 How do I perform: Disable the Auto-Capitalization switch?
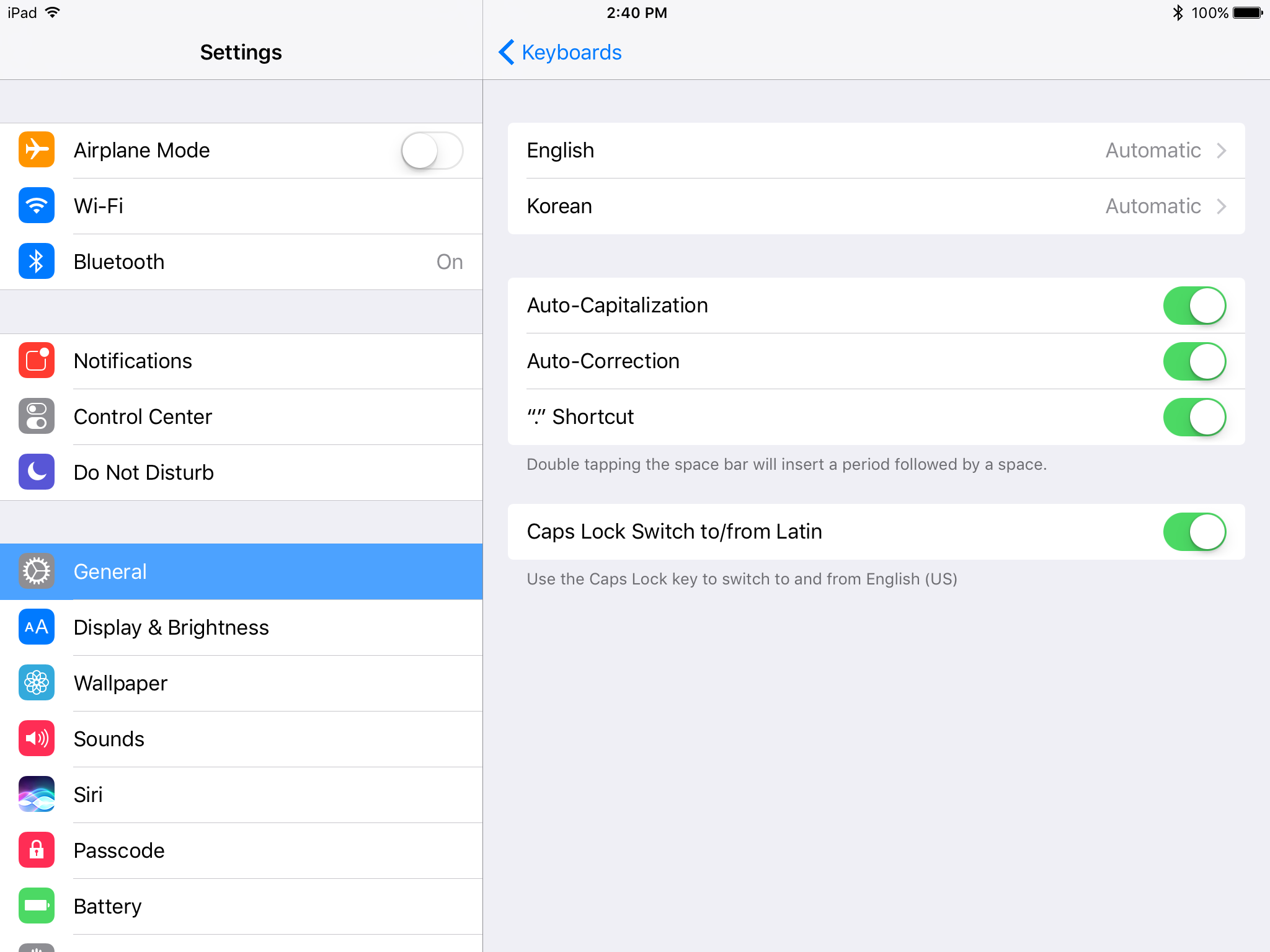[1194, 306]
